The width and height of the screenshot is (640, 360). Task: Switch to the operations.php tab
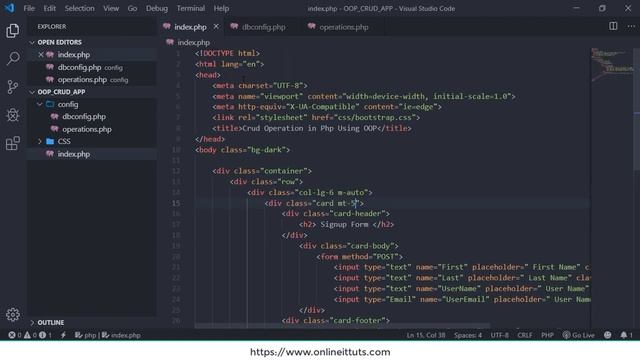(344, 27)
